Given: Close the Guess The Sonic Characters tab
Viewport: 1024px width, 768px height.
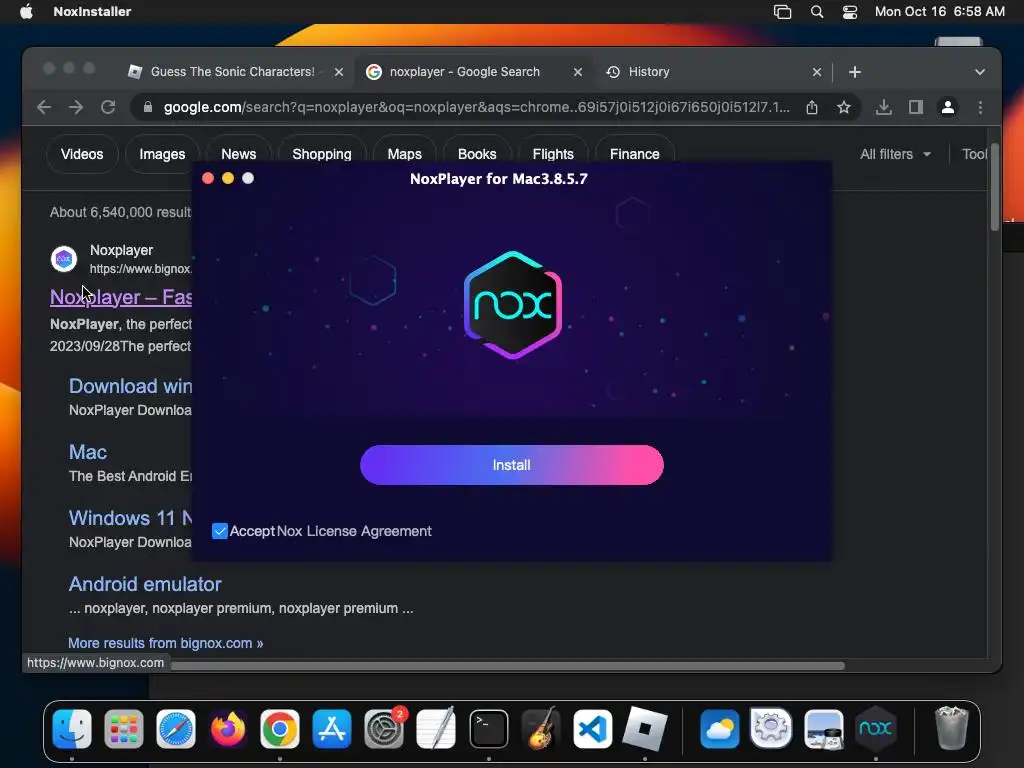Looking at the screenshot, I should (339, 72).
